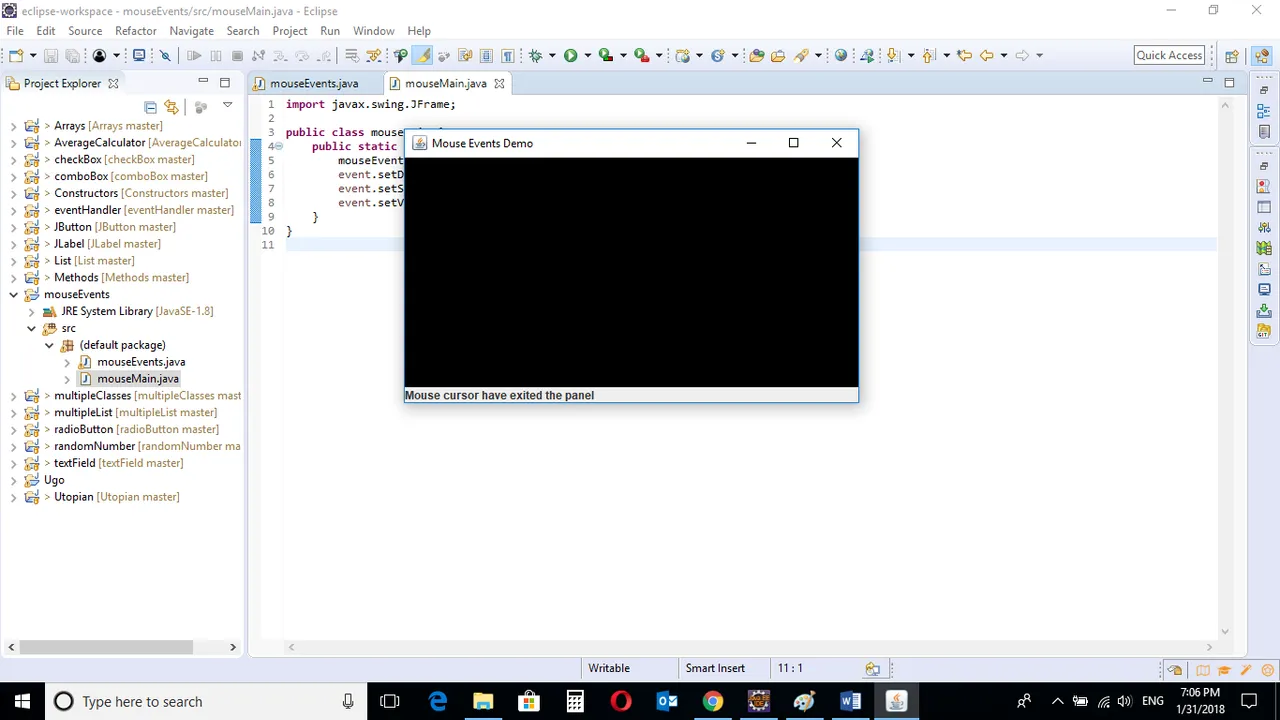
Task: Click the Last Edit Location icon
Action: (964, 55)
